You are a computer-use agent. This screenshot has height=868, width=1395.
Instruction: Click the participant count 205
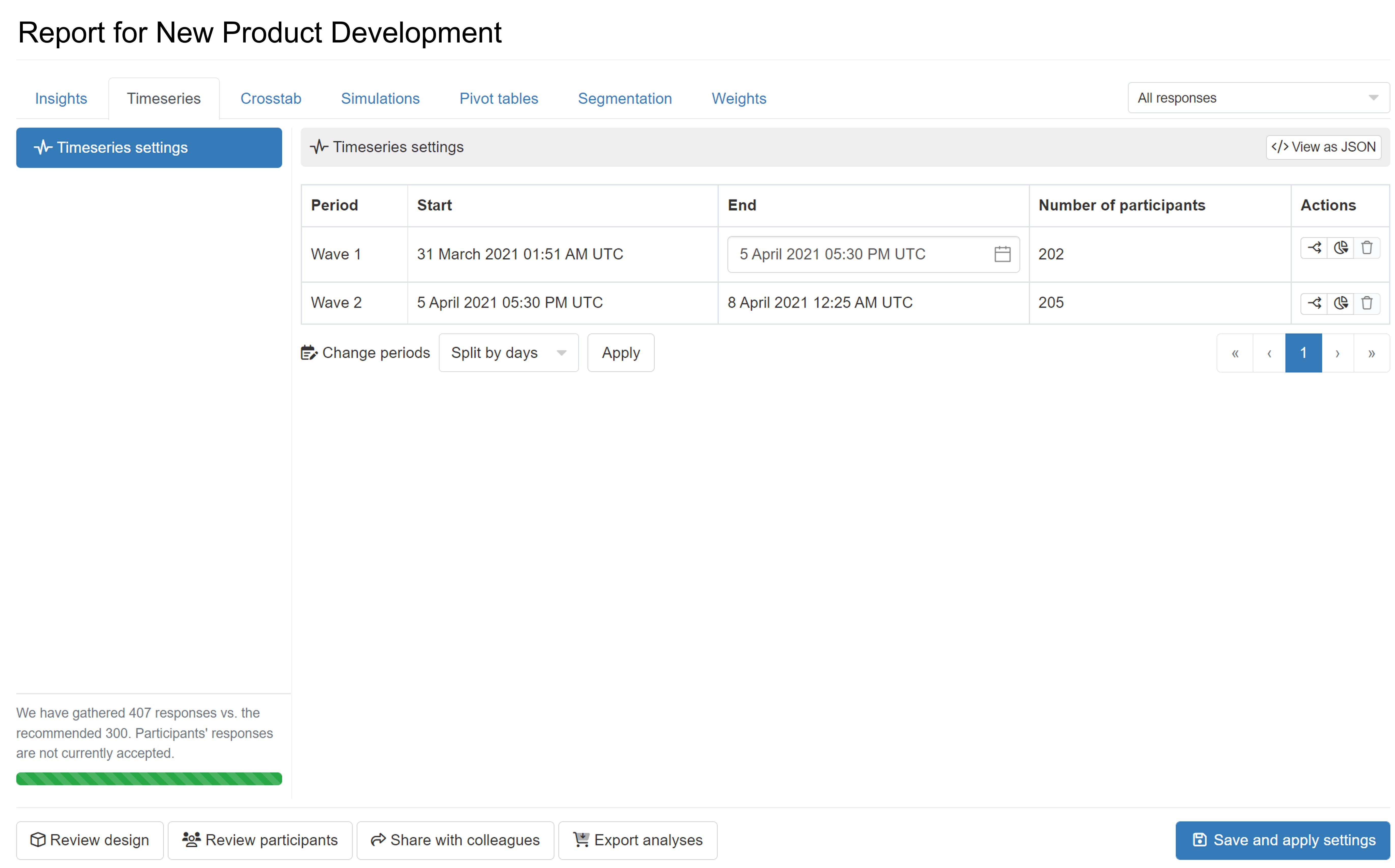point(1051,302)
